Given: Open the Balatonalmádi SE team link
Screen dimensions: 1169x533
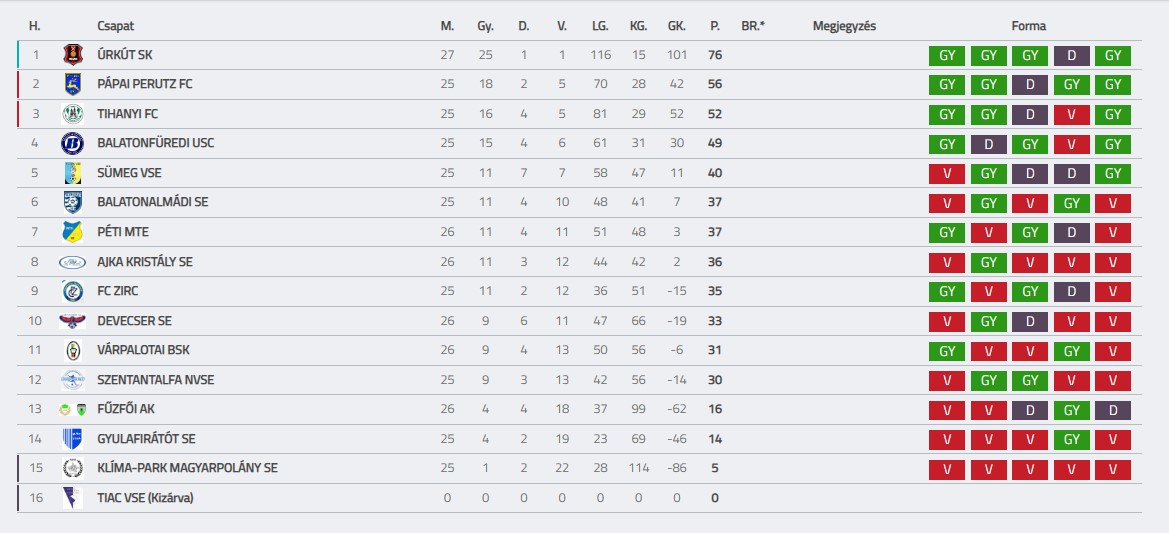Looking at the screenshot, I should (x=153, y=202).
